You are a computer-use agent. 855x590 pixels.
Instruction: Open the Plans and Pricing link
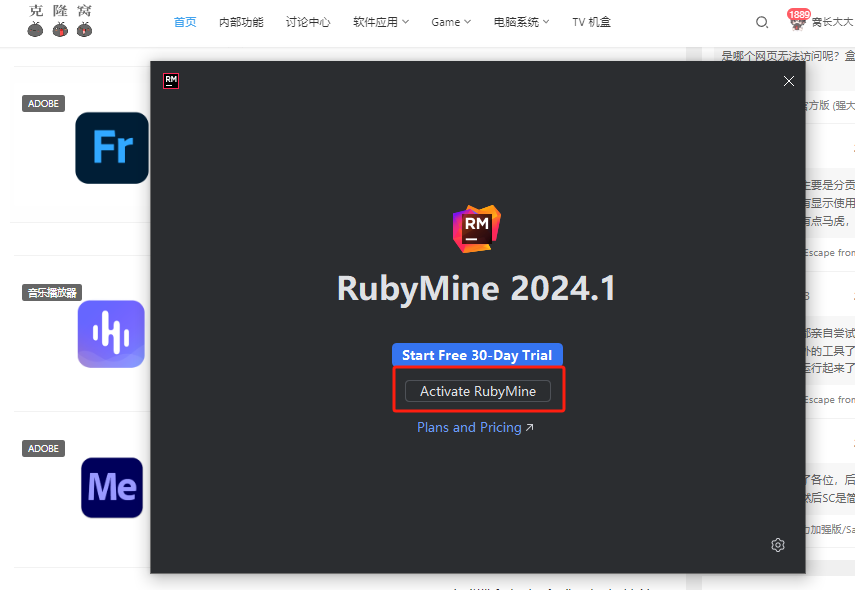point(475,428)
